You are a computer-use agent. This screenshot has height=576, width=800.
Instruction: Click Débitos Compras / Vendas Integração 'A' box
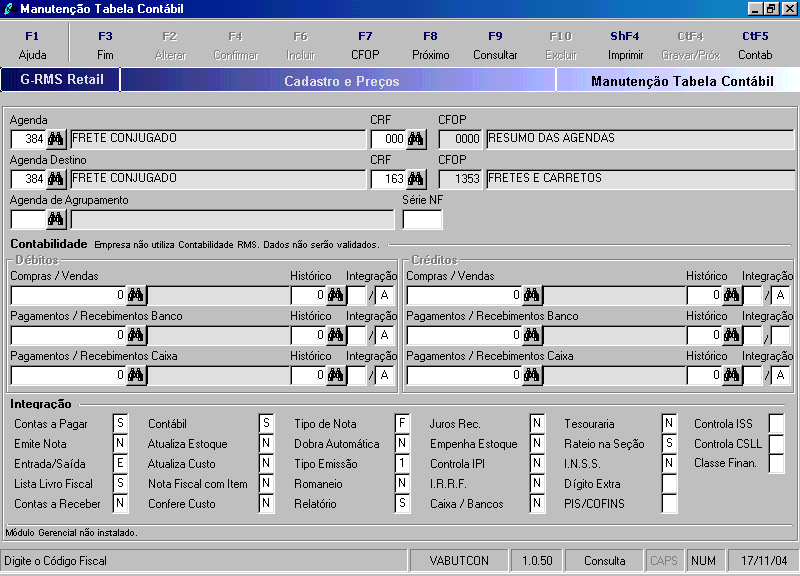[x=385, y=295]
